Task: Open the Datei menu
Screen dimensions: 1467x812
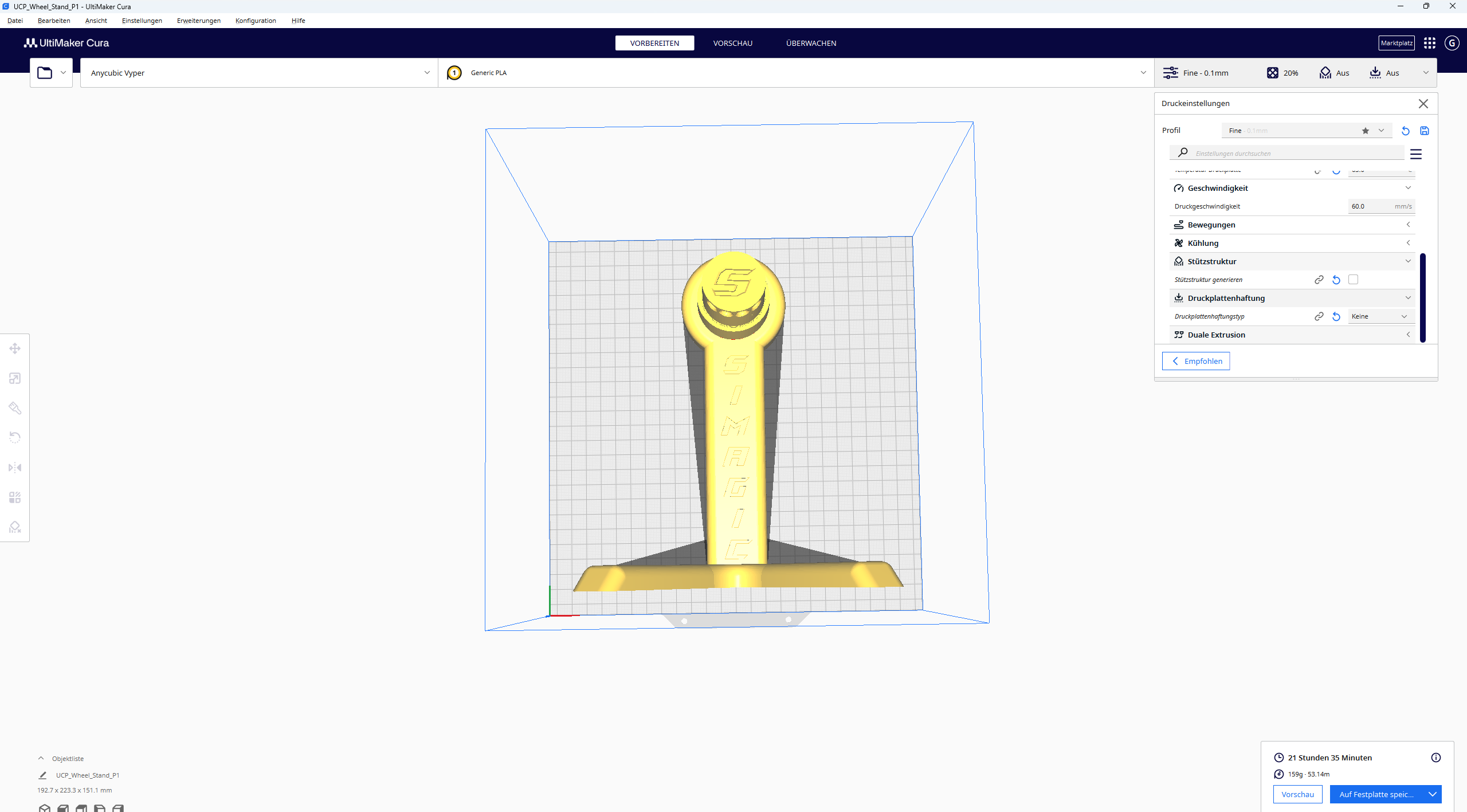Action: coord(15,21)
